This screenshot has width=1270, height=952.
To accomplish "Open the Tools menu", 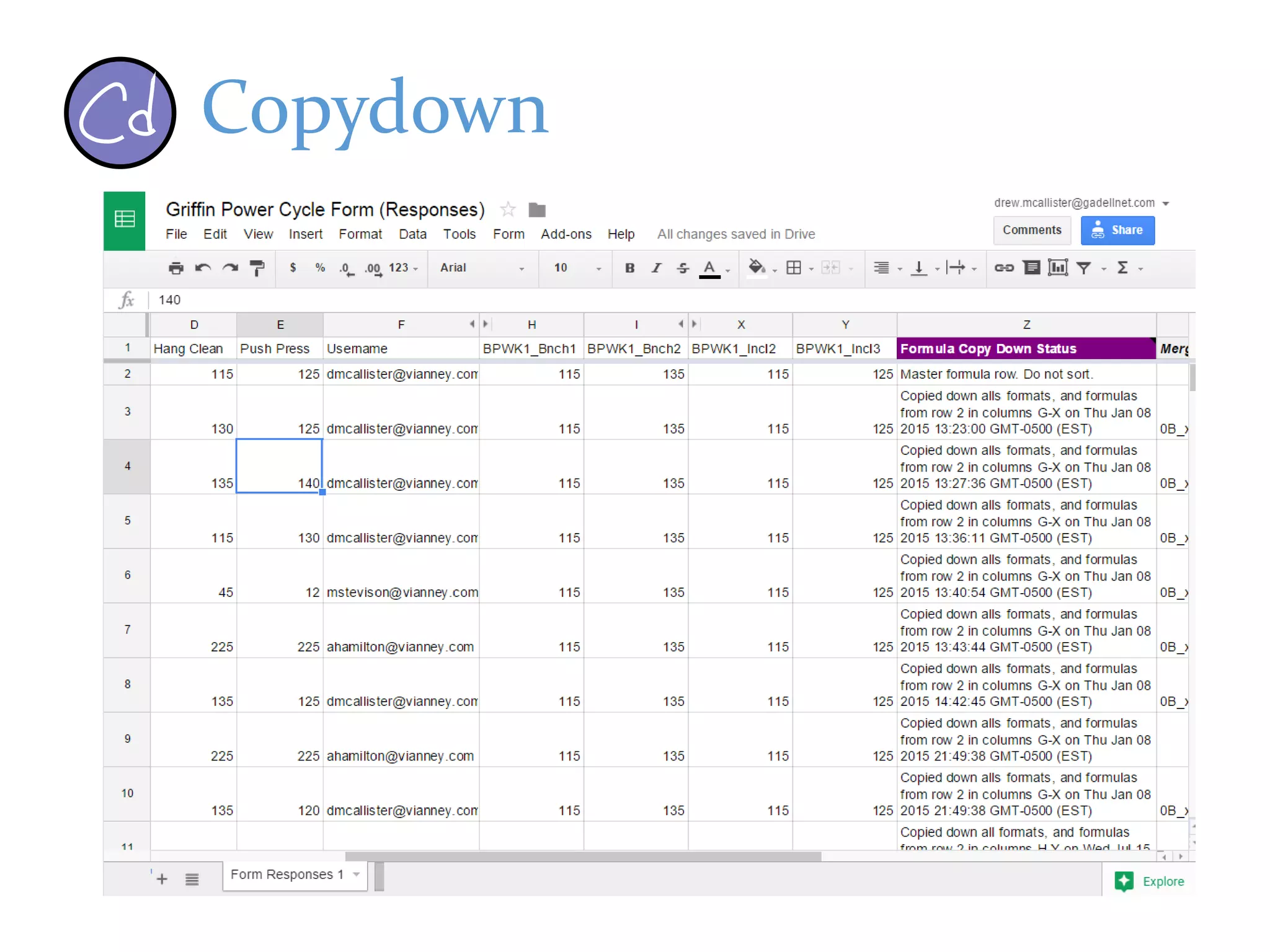I will click(x=459, y=234).
